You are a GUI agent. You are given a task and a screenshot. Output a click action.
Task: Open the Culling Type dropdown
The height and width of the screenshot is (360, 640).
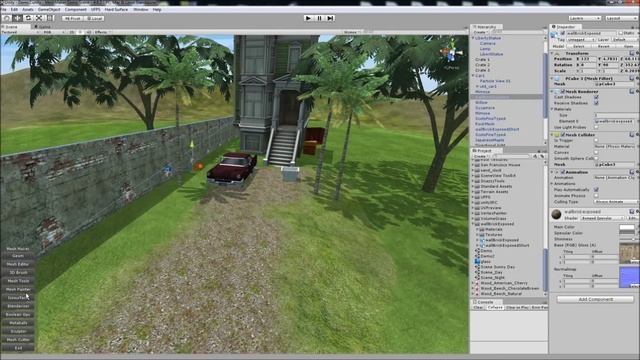pos(617,202)
